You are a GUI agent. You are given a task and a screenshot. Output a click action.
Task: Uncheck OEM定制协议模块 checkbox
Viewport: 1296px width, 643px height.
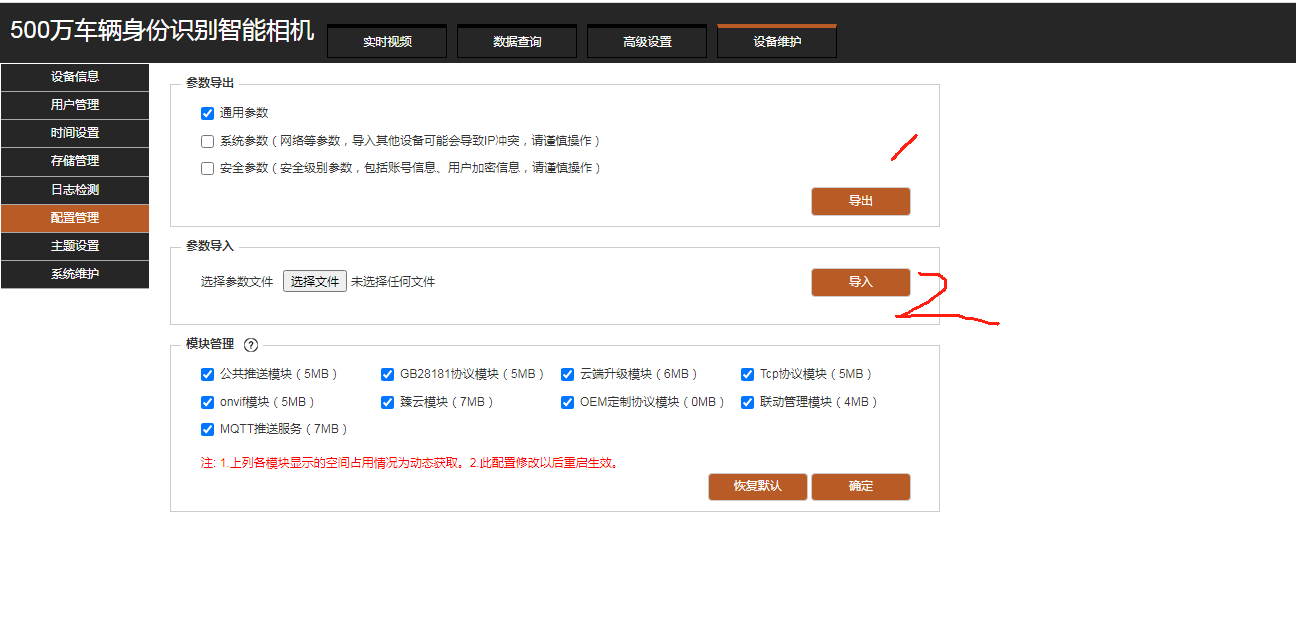[568, 402]
